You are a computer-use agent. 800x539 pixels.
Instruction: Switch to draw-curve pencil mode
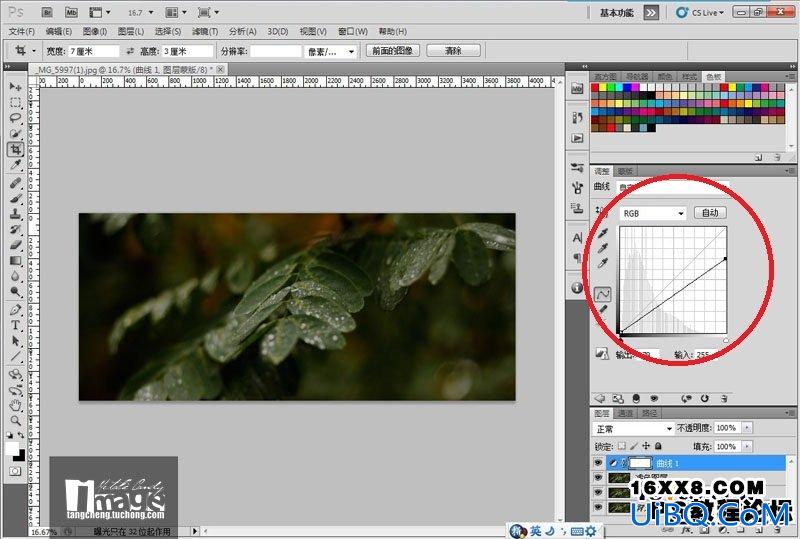(603, 310)
